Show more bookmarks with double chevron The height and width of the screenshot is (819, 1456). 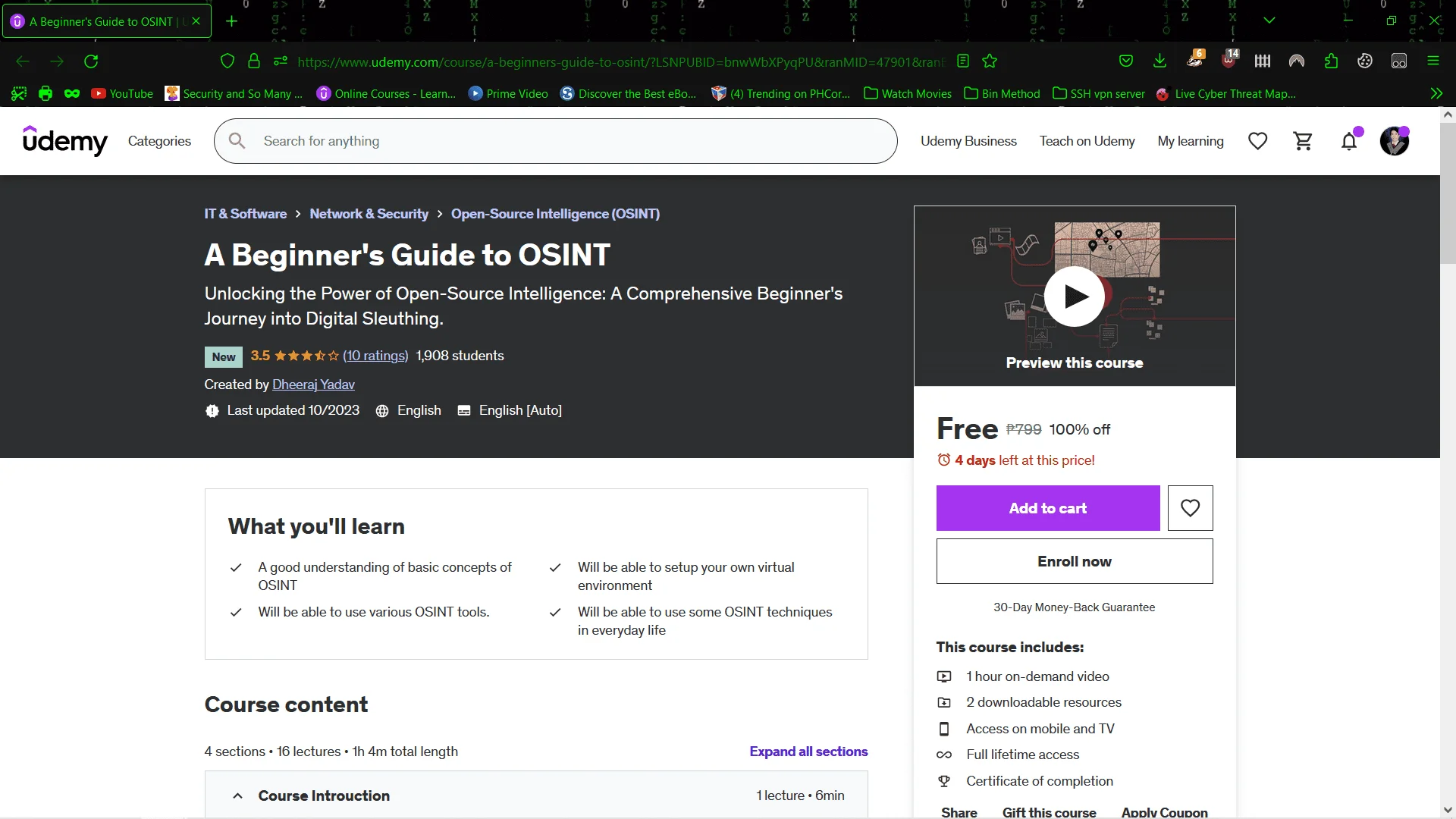[1436, 94]
